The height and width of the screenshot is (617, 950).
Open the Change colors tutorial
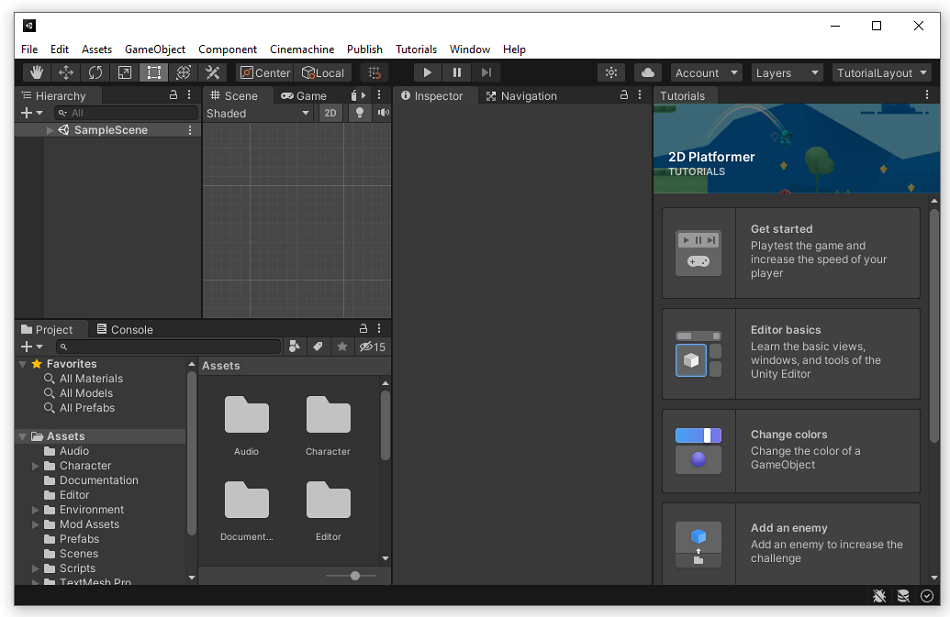point(791,451)
